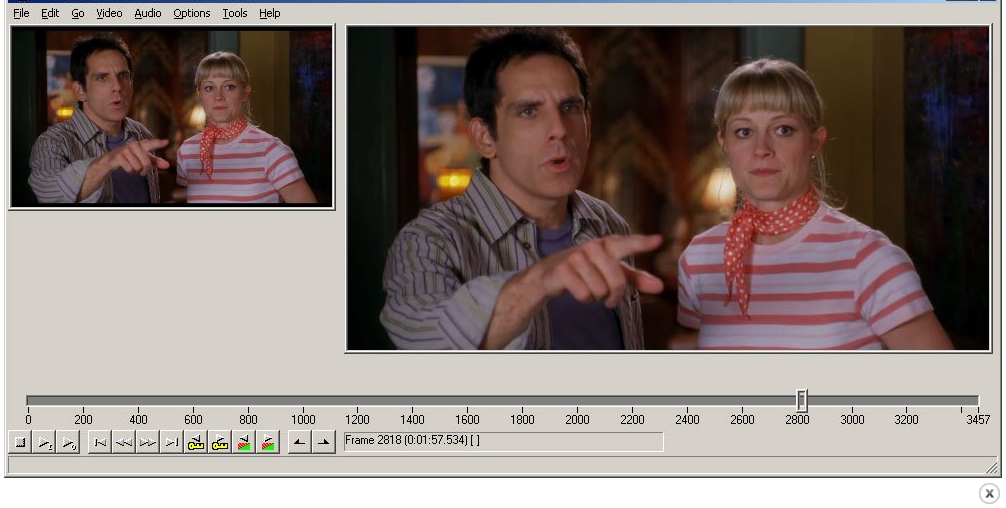The height and width of the screenshot is (508, 1006).
Task: Click timeline at frame 3200 label
Action: click(x=906, y=419)
